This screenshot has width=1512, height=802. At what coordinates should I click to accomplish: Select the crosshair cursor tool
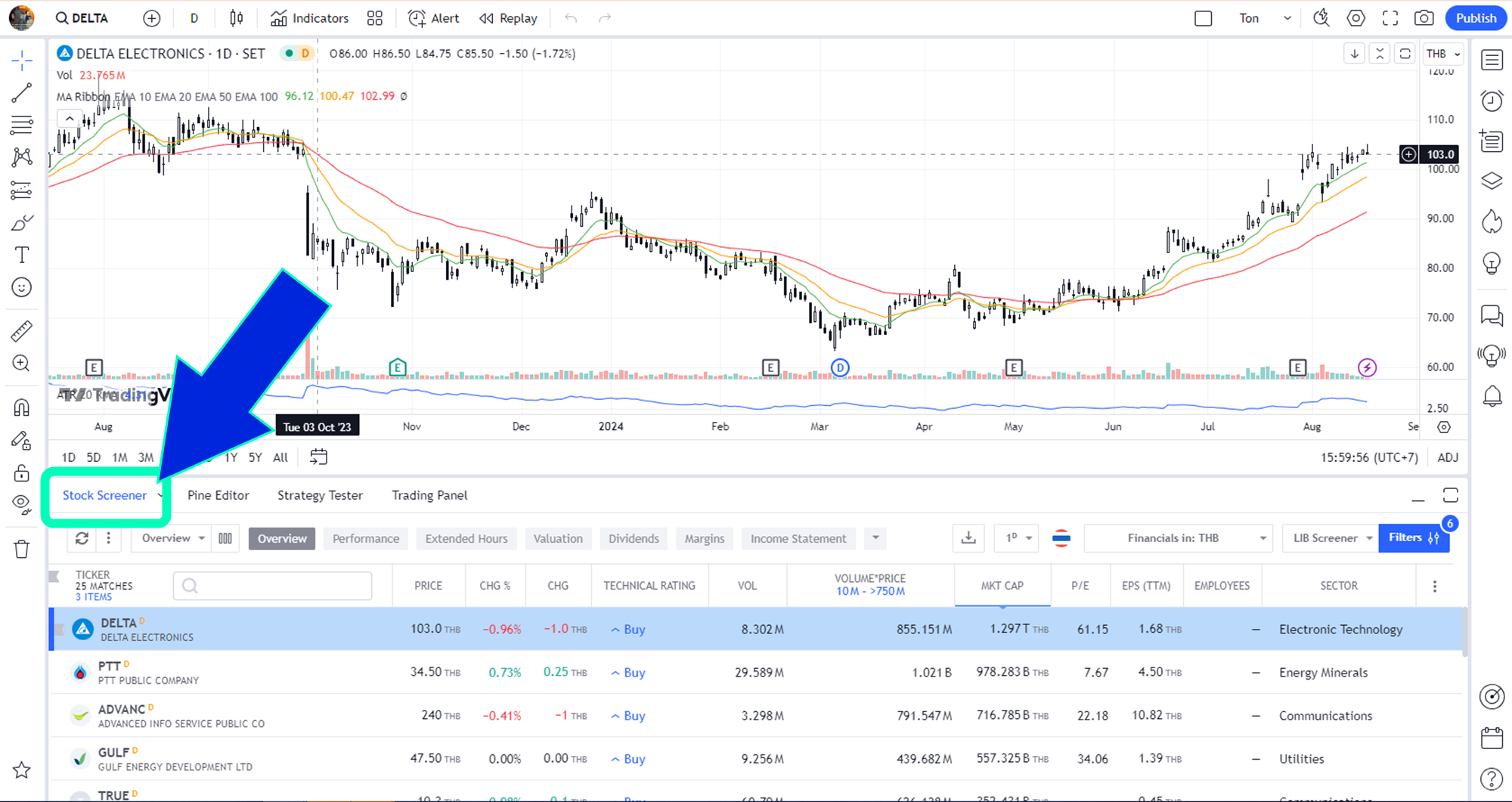(x=22, y=60)
